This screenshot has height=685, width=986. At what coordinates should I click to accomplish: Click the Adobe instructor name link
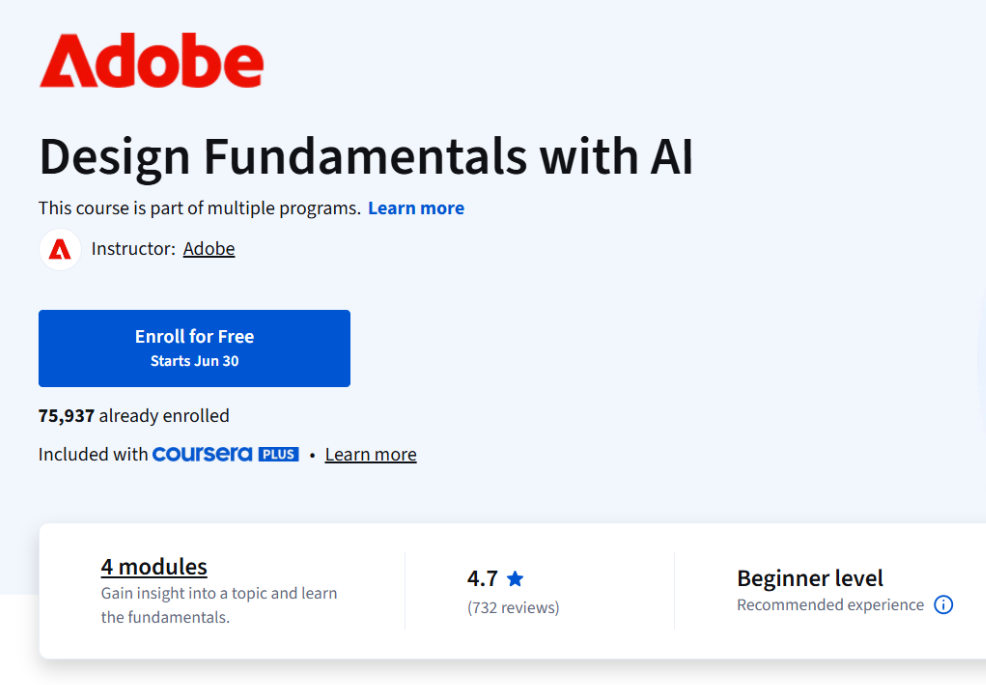(208, 248)
